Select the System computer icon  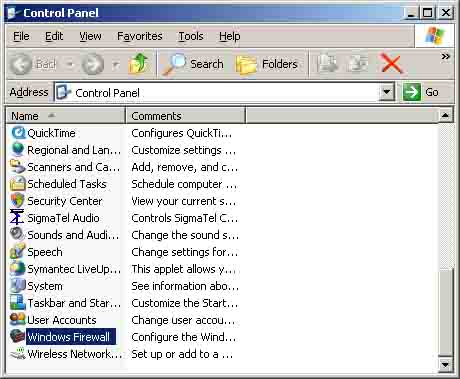(18, 286)
